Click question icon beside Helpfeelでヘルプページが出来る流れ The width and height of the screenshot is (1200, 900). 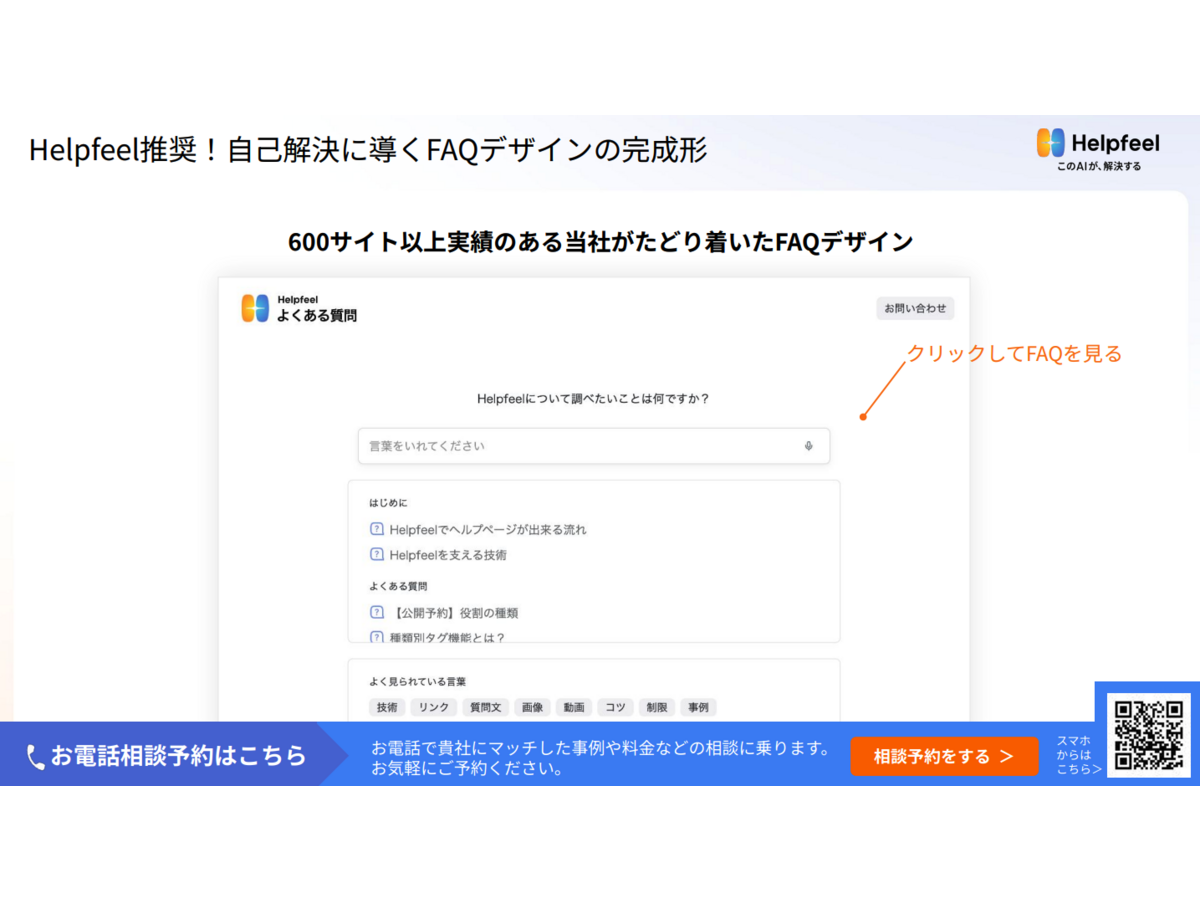[377, 529]
